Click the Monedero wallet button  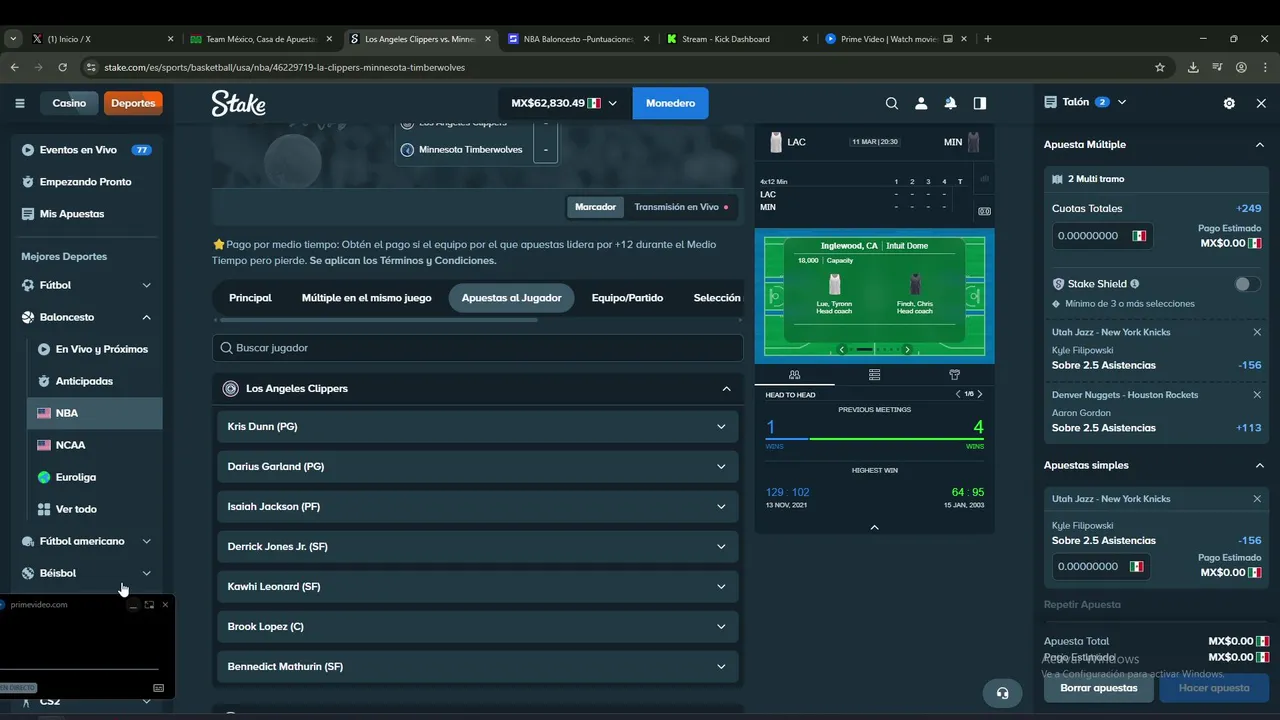[670, 103]
